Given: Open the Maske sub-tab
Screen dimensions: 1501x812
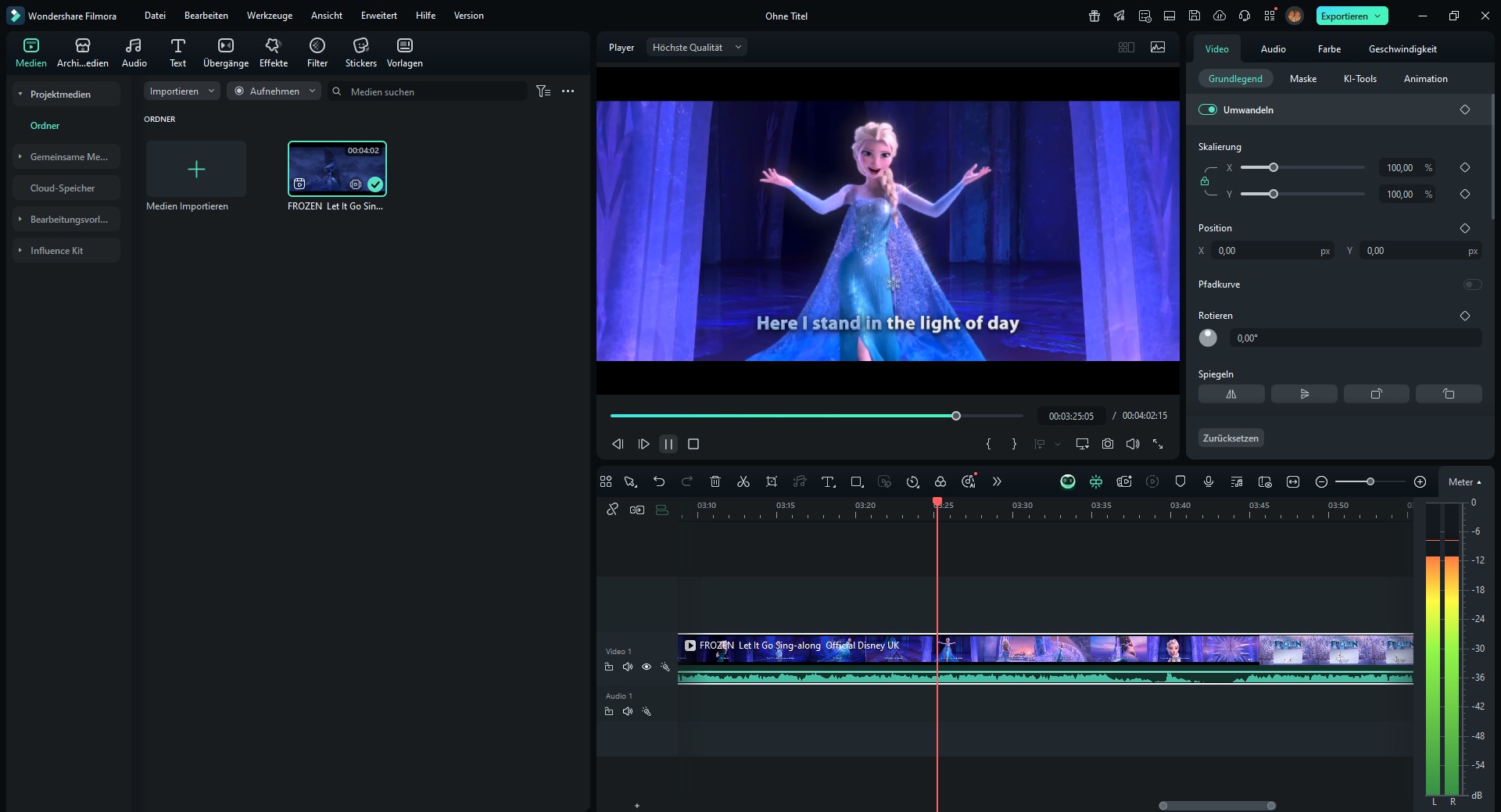Looking at the screenshot, I should (x=1303, y=79).
